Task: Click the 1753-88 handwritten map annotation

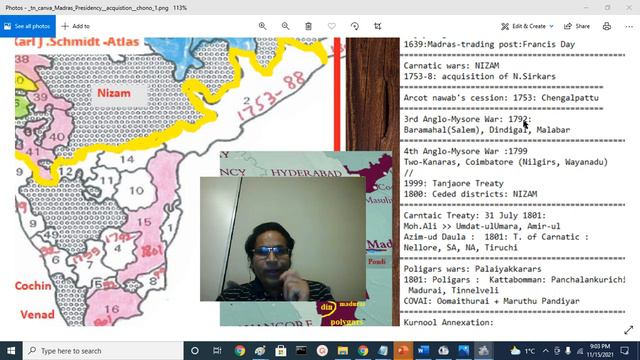Action: (272, 96)
